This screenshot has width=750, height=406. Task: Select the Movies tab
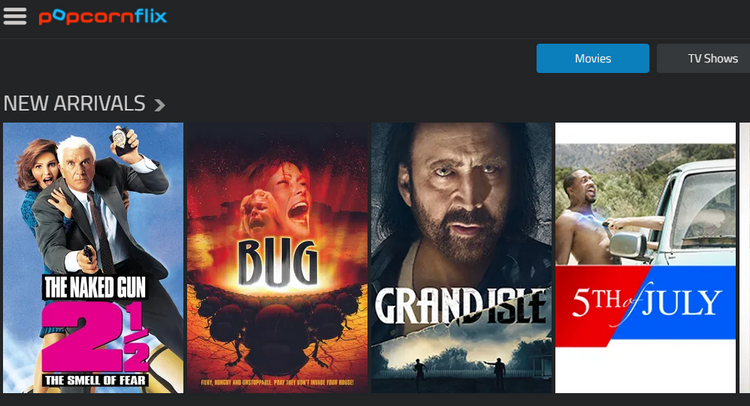(x=593, y=58)
